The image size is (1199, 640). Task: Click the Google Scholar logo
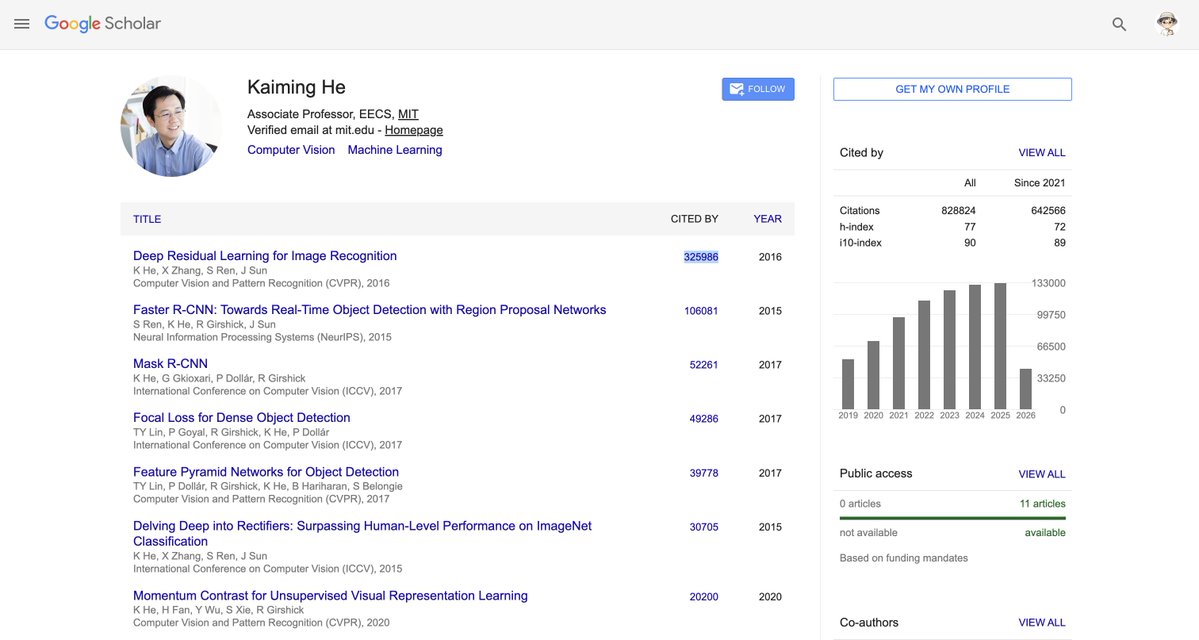click(102, 24)
